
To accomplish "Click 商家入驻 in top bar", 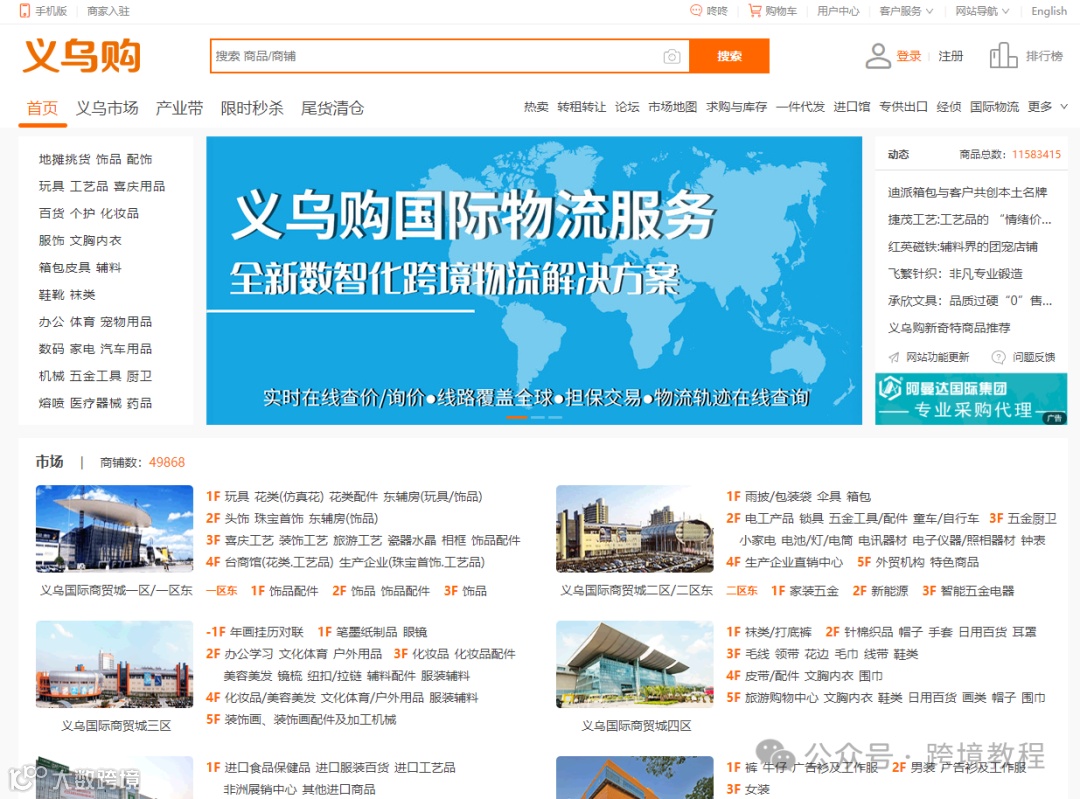I will [108, 11].
